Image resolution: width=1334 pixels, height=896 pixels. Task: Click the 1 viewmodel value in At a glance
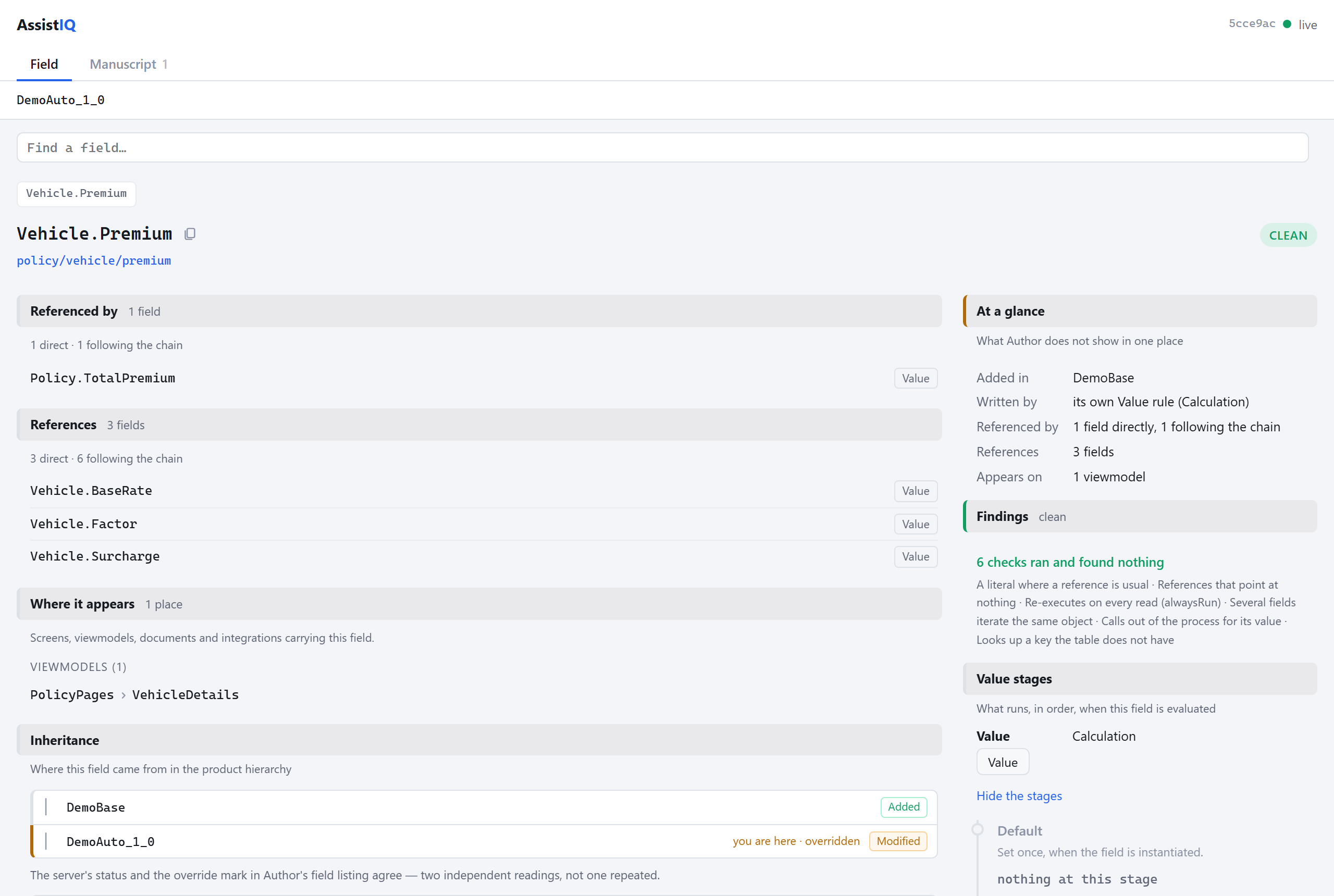(1109, 477)
